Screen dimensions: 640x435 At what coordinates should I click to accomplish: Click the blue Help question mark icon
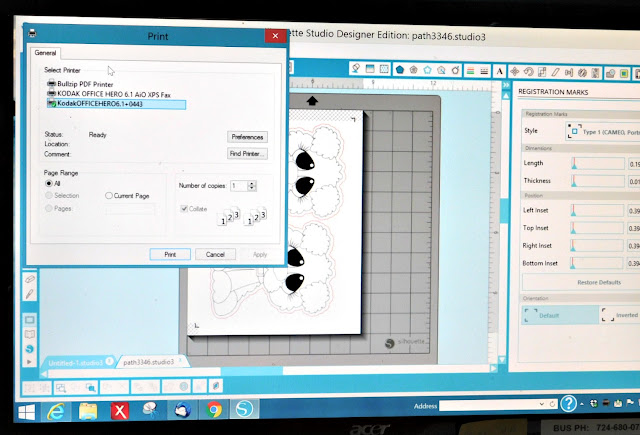[568, 403]
